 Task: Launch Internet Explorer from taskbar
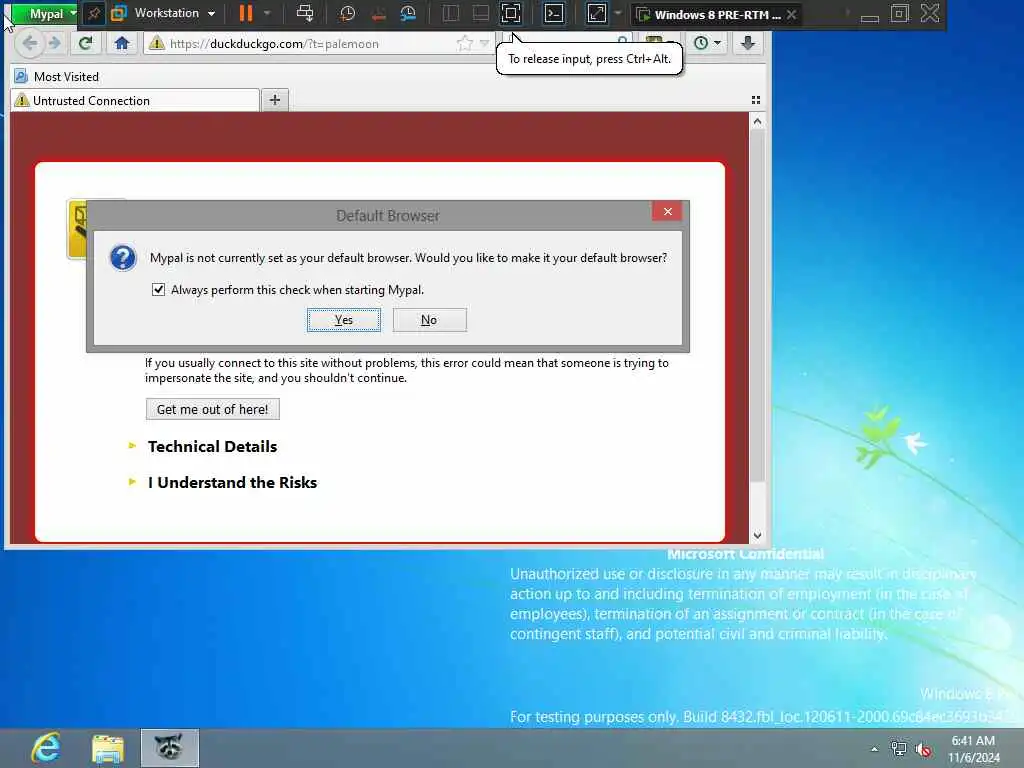(x=46, y=748)
